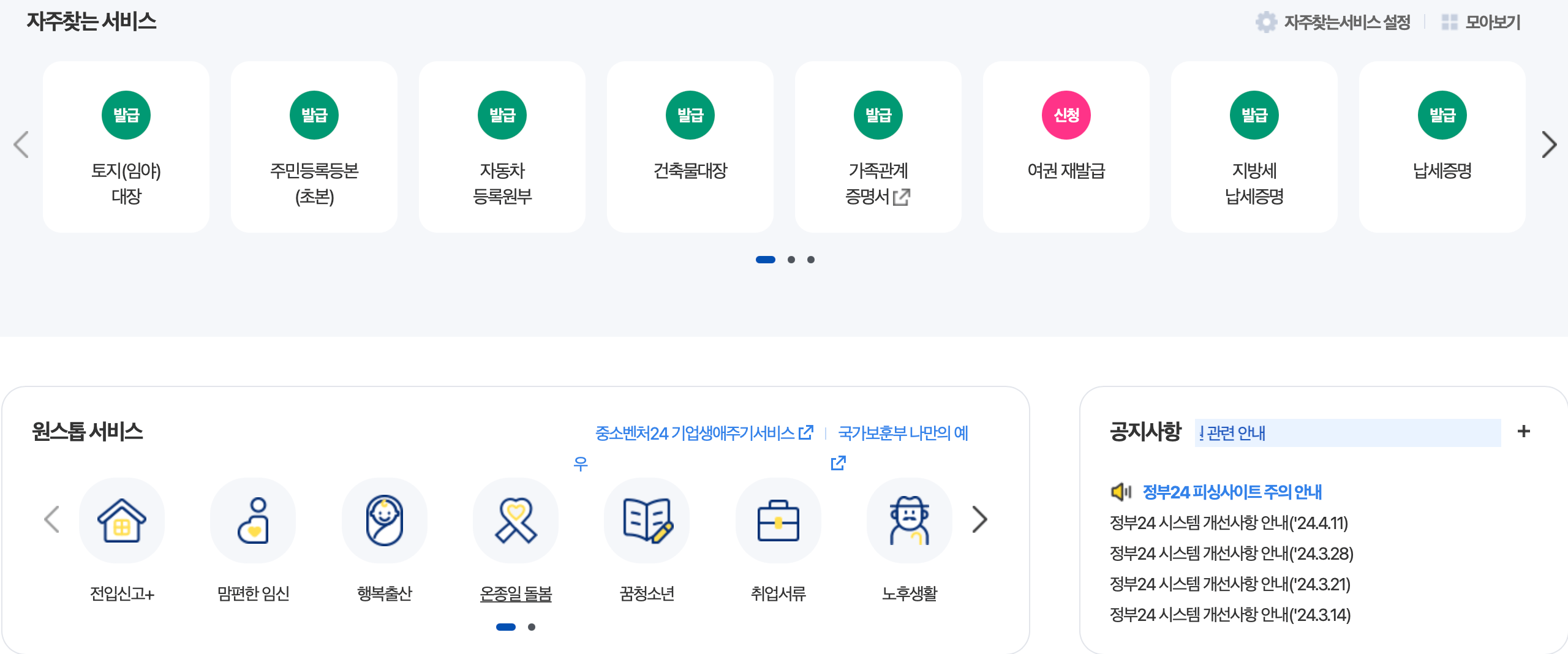
Task: Open the 전입신고+ home icon
Action: [122, 521]
